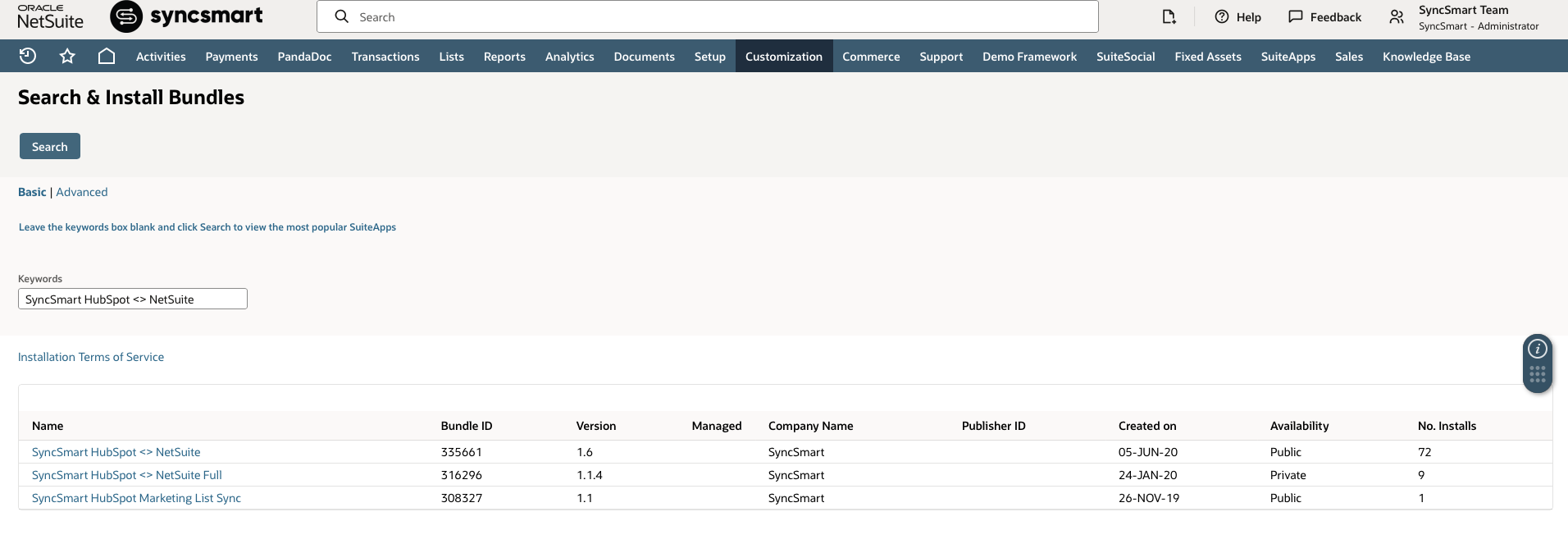Click the Oracle NetSuite logo
Screen dimensions: 1568x553
click(x=50, y=16)
